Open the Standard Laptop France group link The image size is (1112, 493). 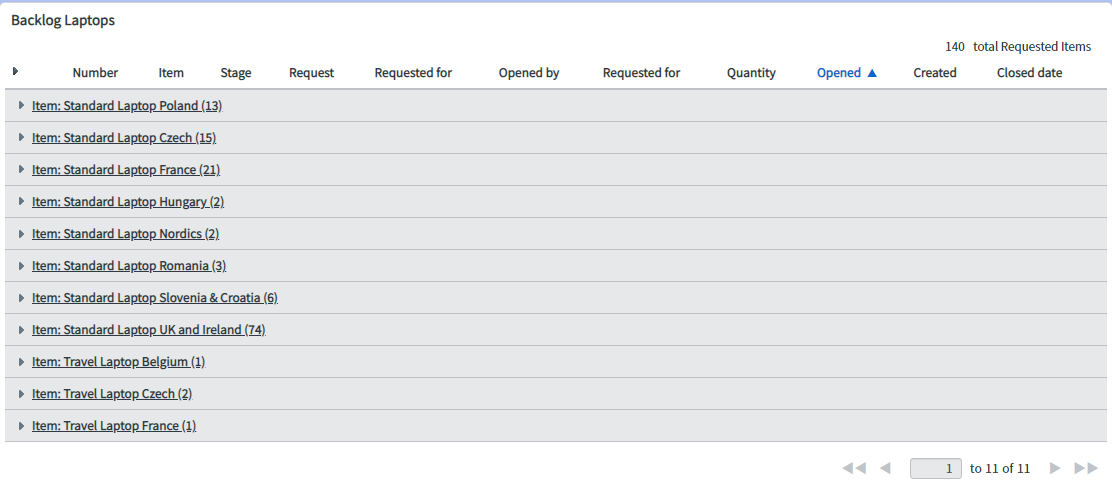[x=126, y=170]
